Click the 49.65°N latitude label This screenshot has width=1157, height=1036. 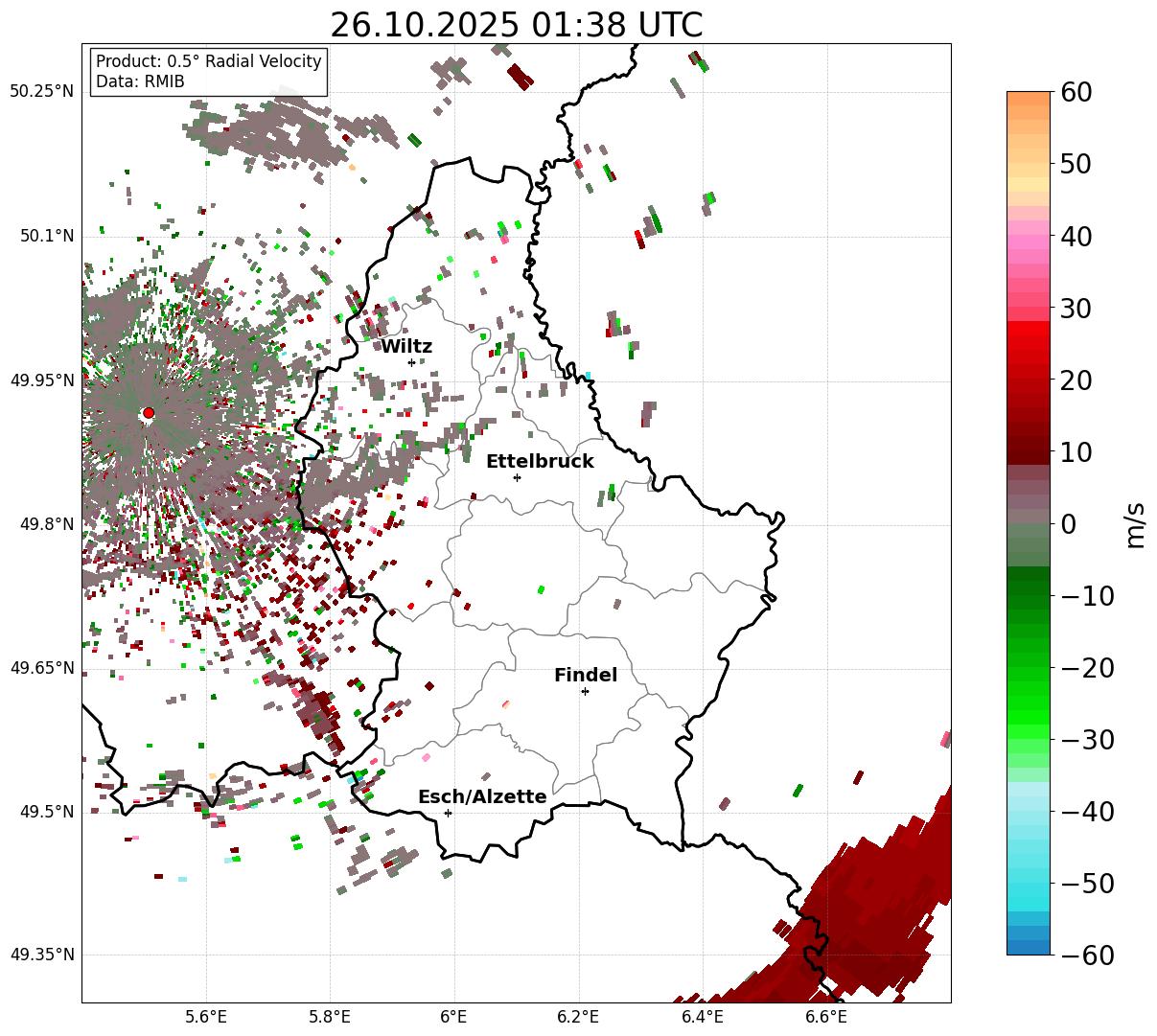[41, 668]
